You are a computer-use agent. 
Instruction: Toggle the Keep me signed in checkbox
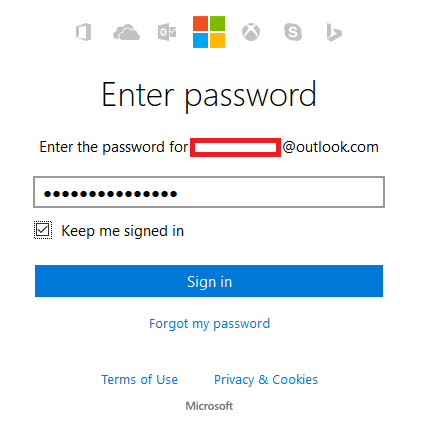43,230
